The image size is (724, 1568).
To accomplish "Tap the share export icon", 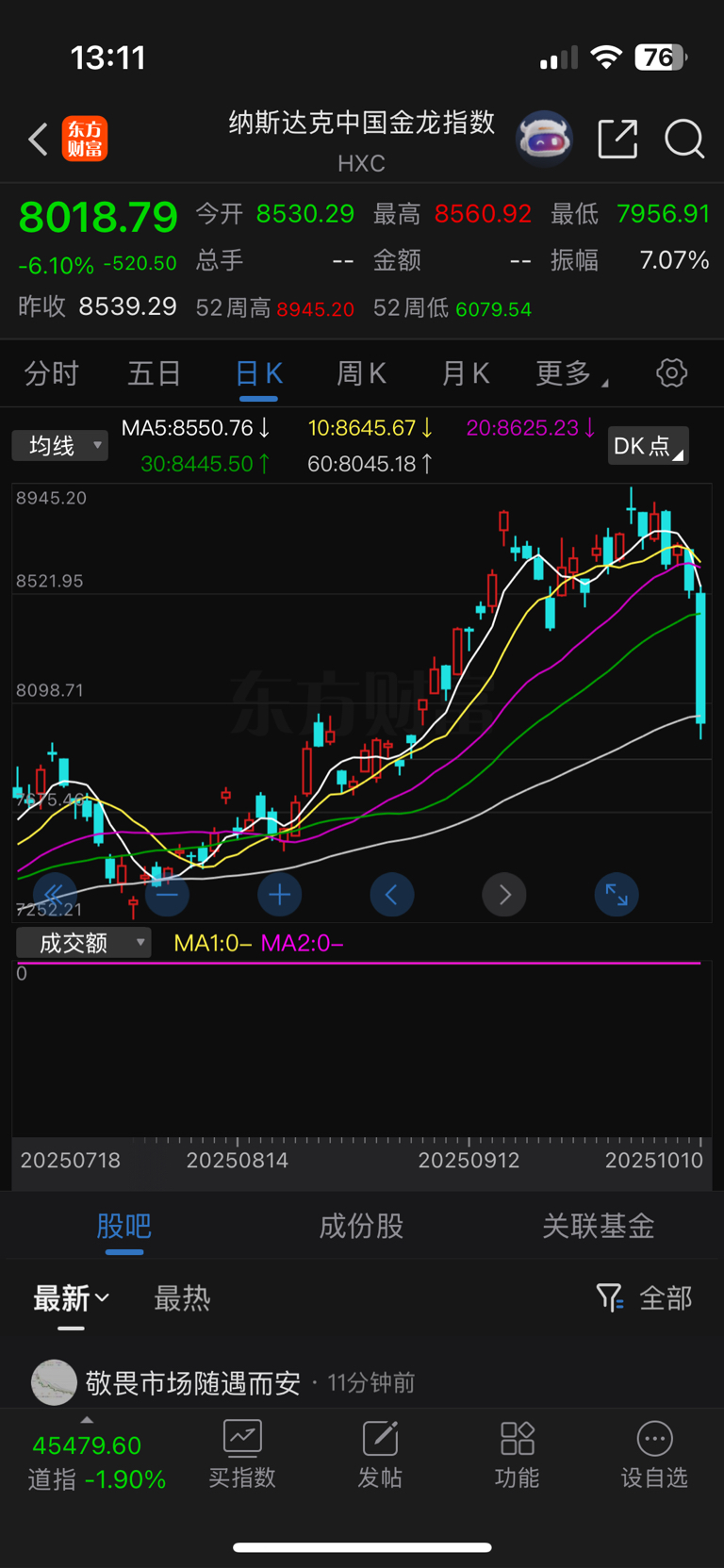I will pyautogui.click(x=617, y=139).
